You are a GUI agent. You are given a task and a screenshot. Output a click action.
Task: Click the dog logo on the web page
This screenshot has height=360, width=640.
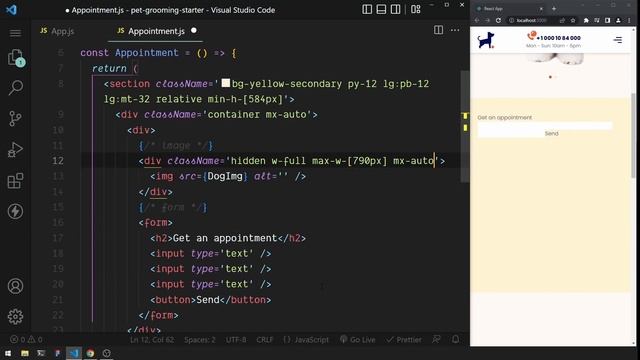tap(486, 40)
